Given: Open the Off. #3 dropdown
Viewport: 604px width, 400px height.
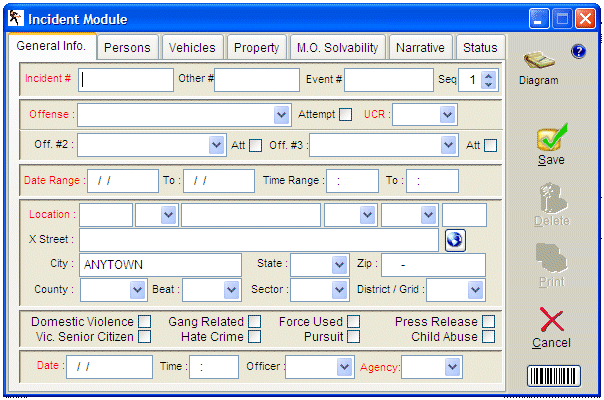Looking at the screenshot, I should pos(448,145).
